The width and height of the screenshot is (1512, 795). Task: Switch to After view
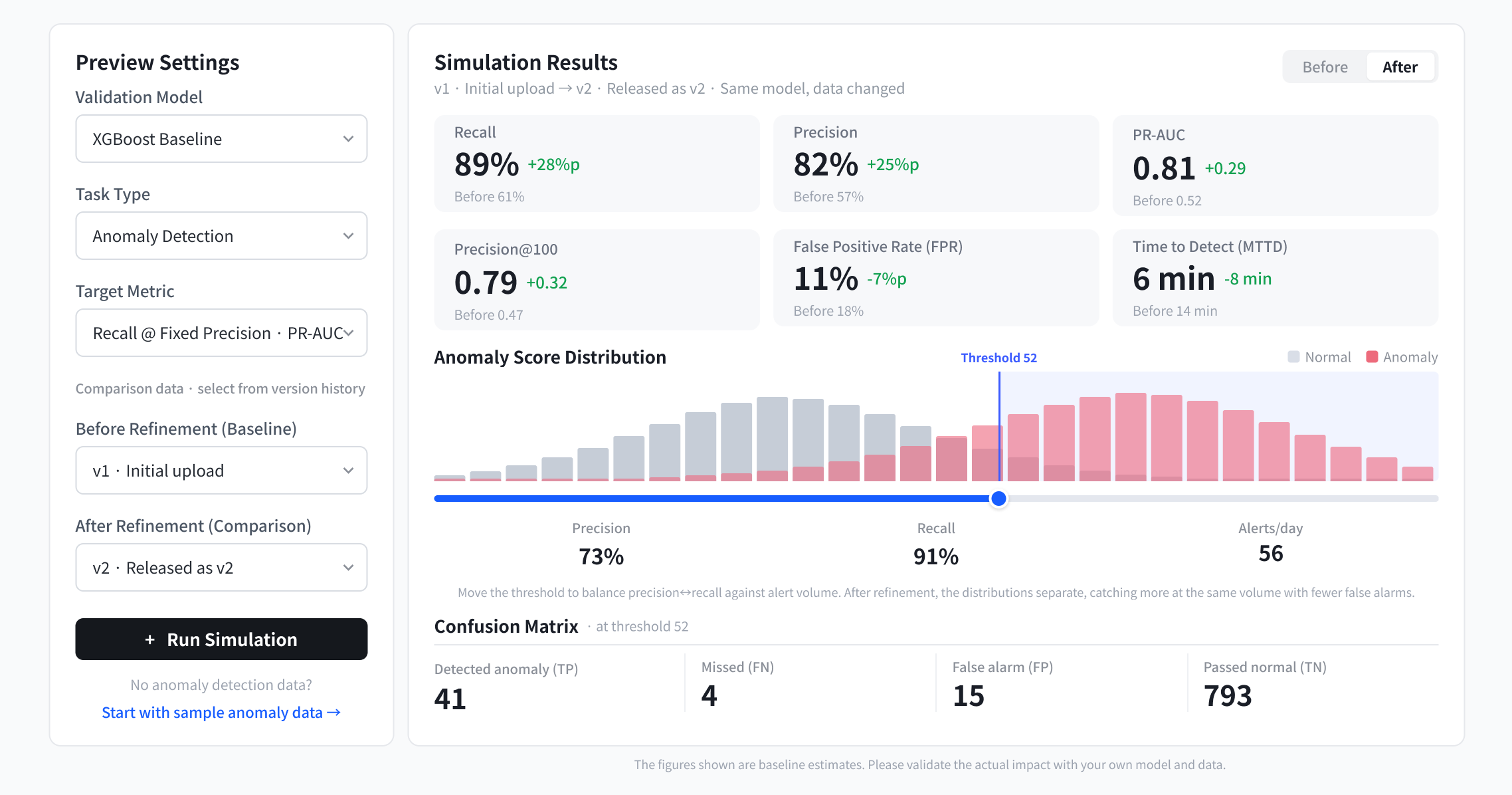[x=1400, y=67]
